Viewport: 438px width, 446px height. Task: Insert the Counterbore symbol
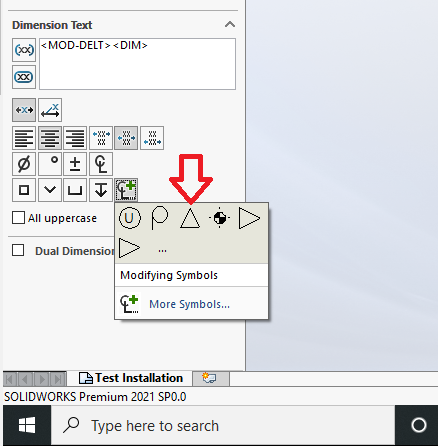pos(75,190)
